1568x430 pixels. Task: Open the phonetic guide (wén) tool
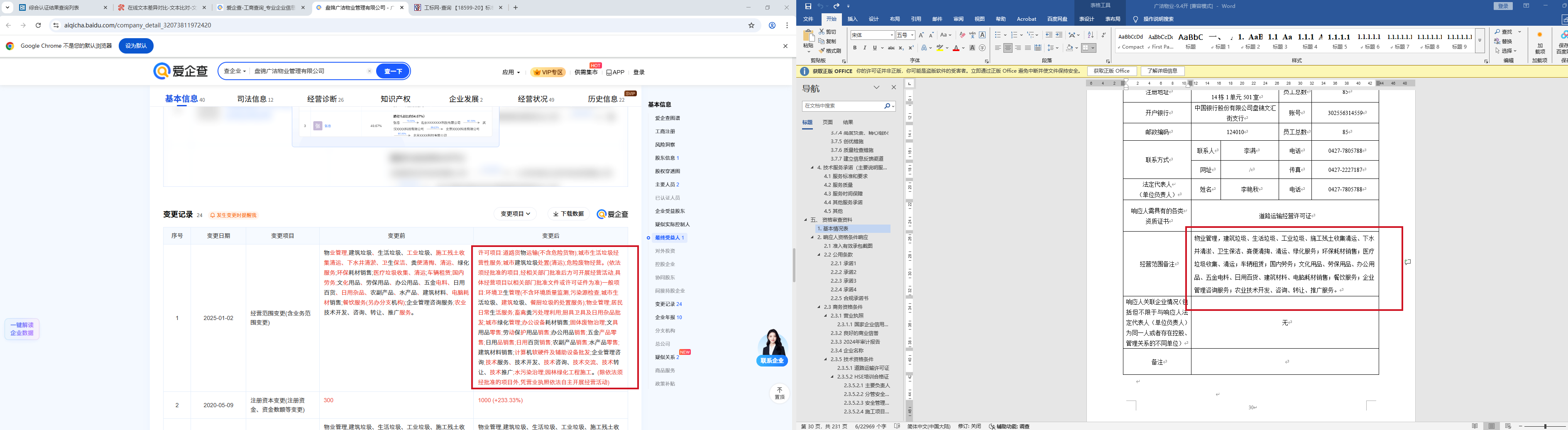pyautogui.click(x=972, y=35)
